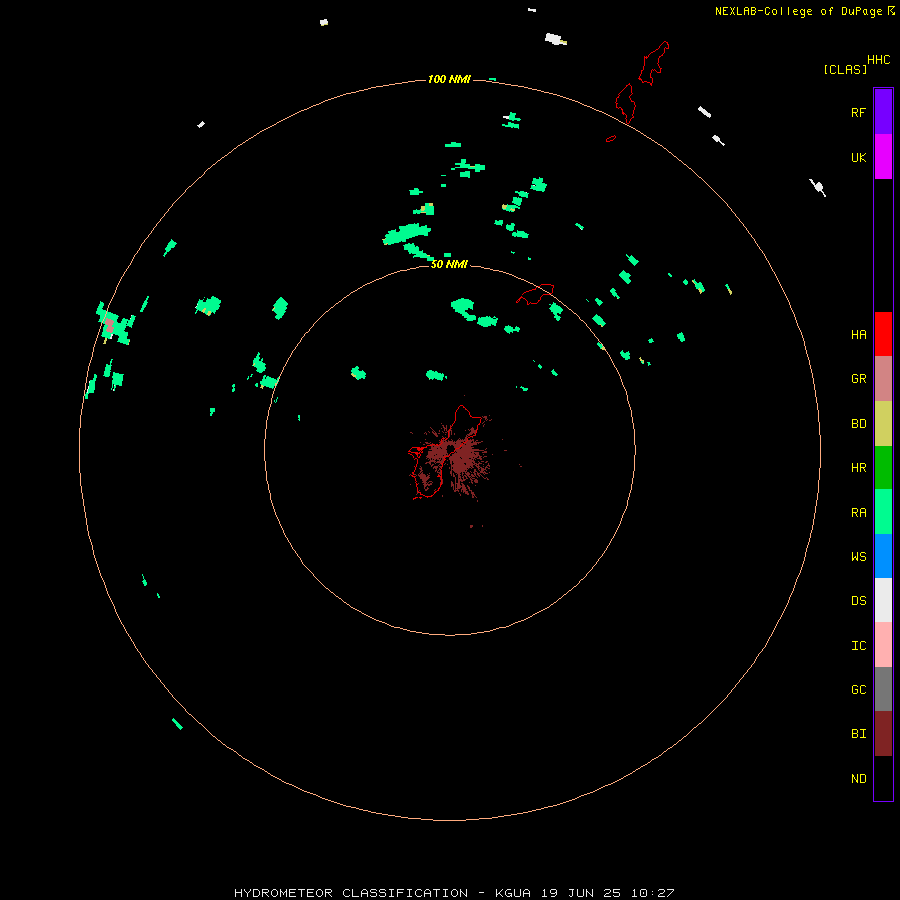Image resolution: width=900 pixels, height=900 pixels.
Task: Click the IC light pink legend swatch
Action: (883, 645)
